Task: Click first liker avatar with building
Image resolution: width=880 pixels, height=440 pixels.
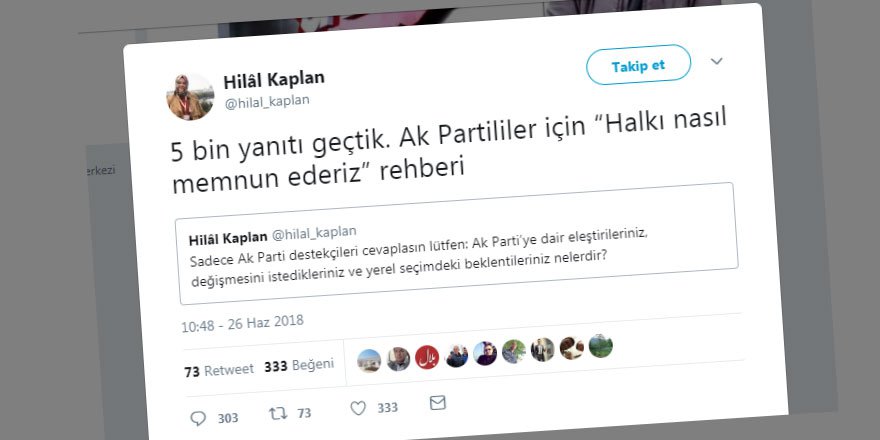Action: (369, 361)
